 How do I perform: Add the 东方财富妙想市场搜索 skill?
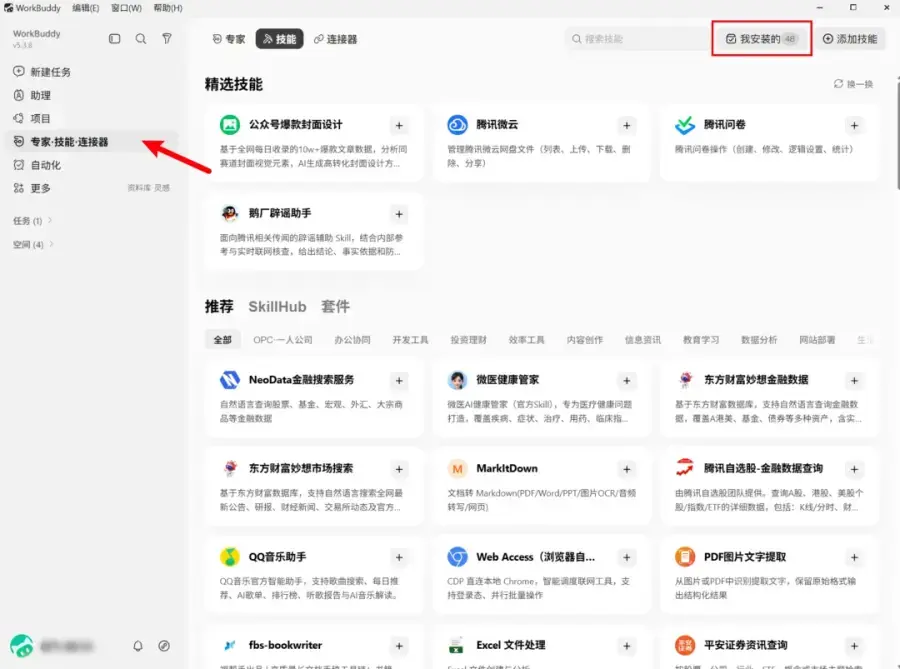pos(399,469)
